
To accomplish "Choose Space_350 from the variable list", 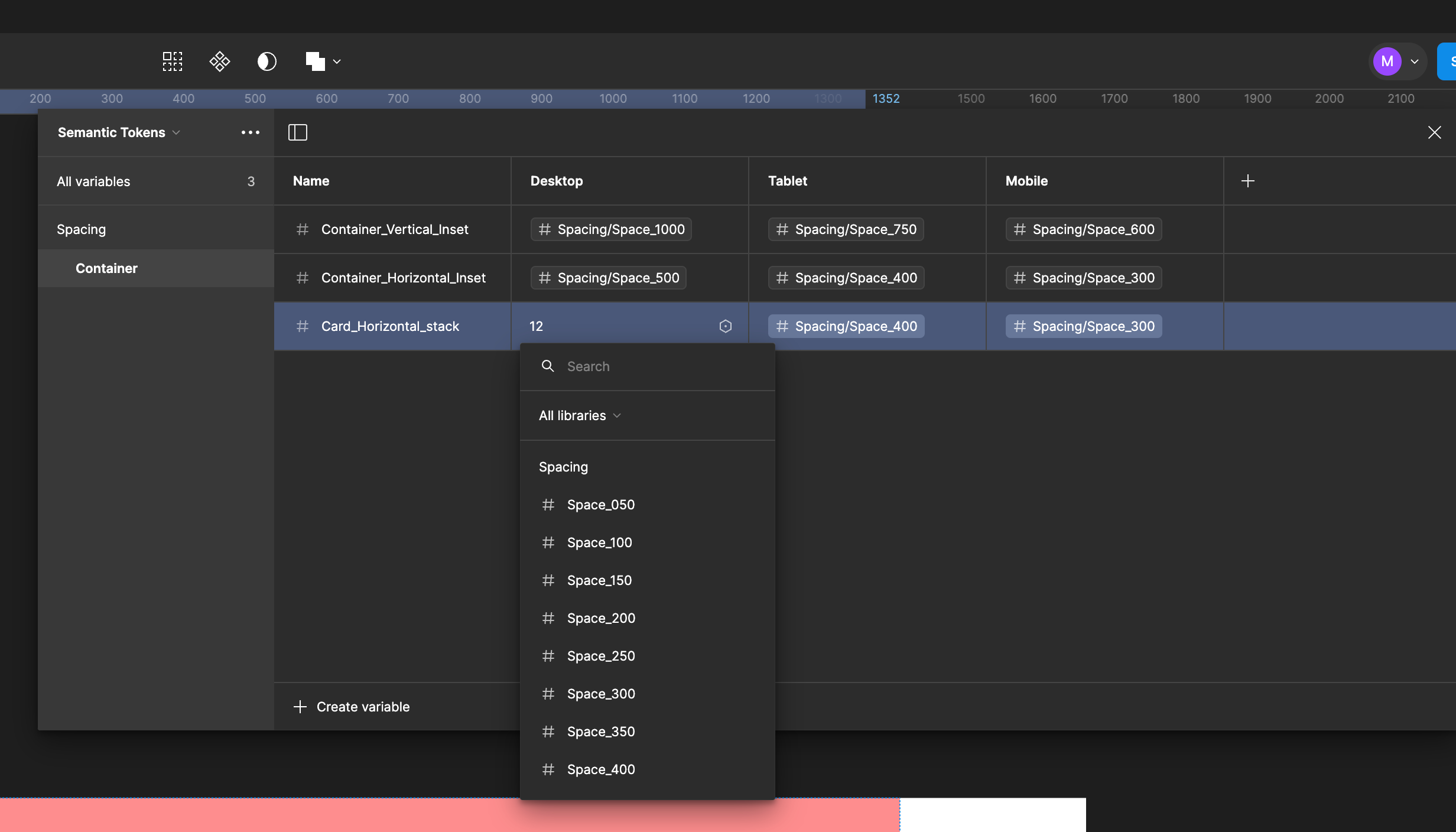I will [648, 732].
